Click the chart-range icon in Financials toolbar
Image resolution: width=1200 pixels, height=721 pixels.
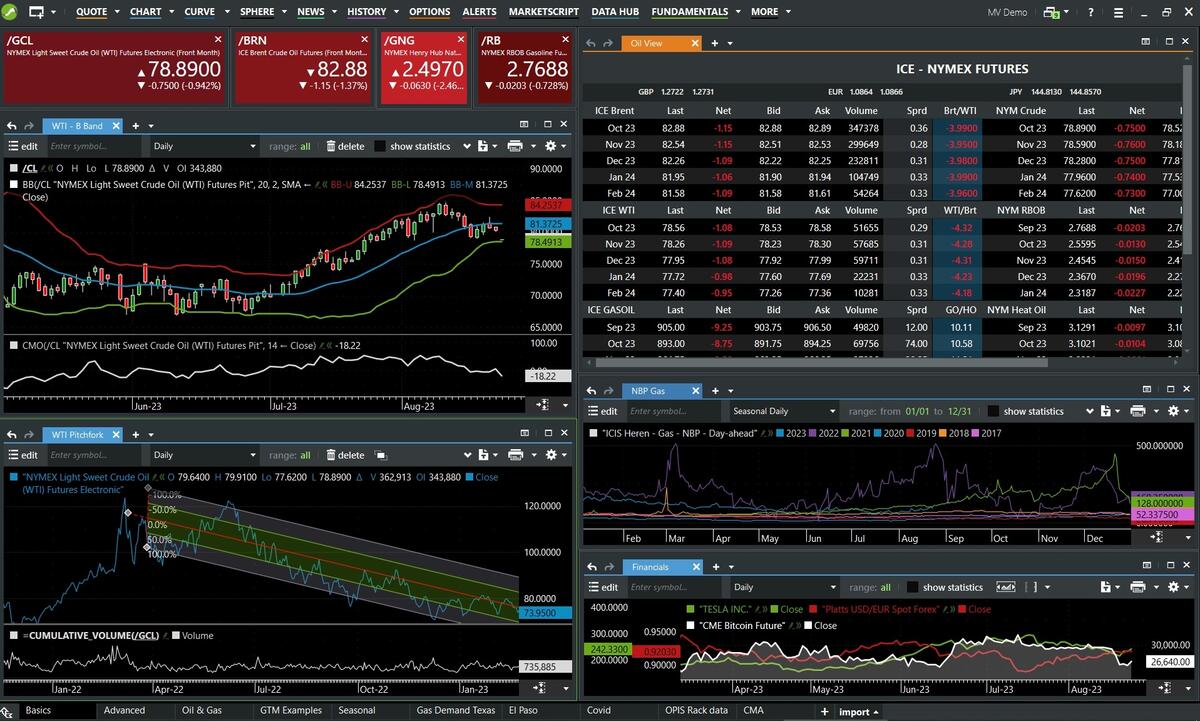coord(1006,587)
